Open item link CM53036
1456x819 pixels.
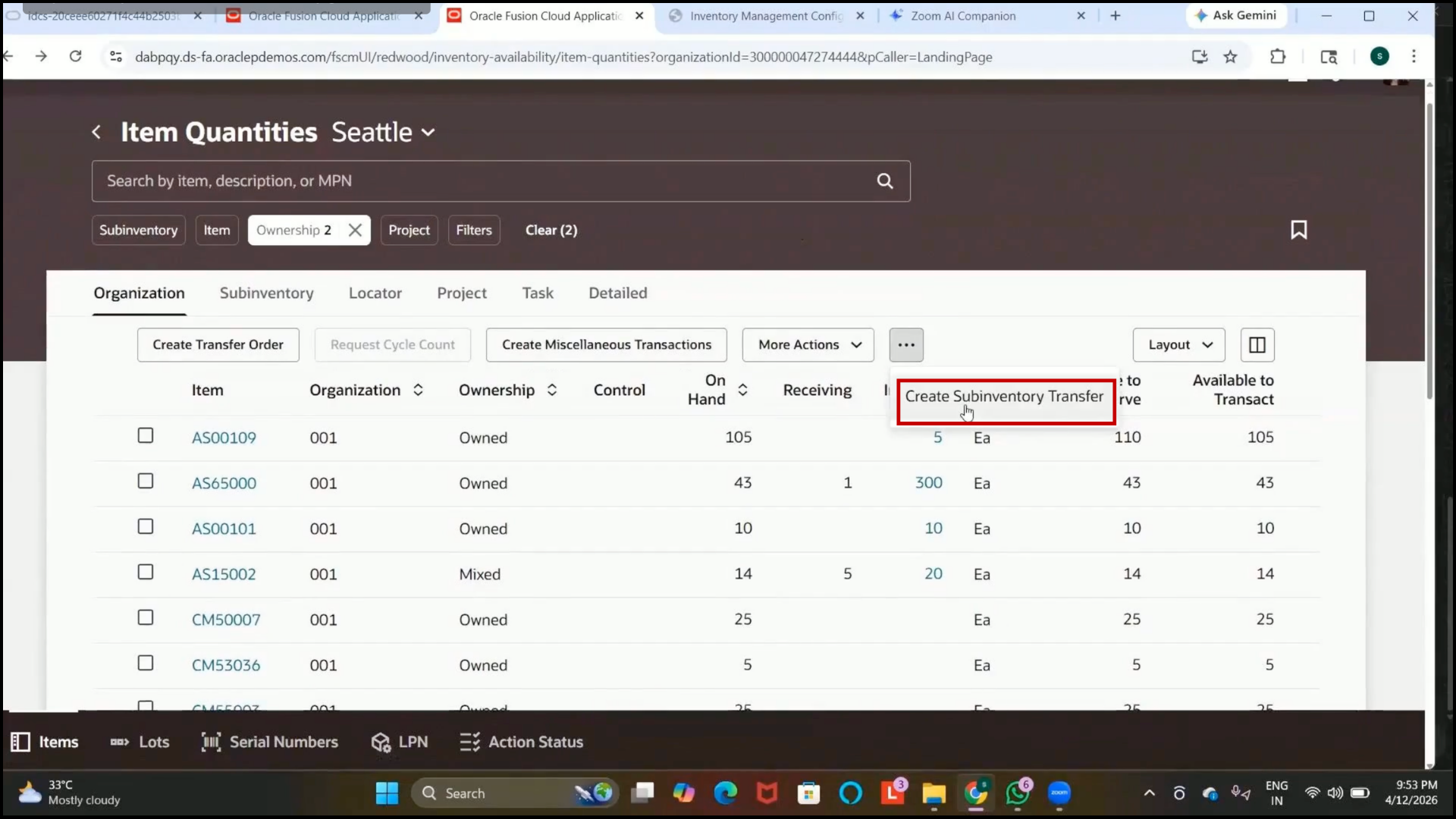pos(226,665)
